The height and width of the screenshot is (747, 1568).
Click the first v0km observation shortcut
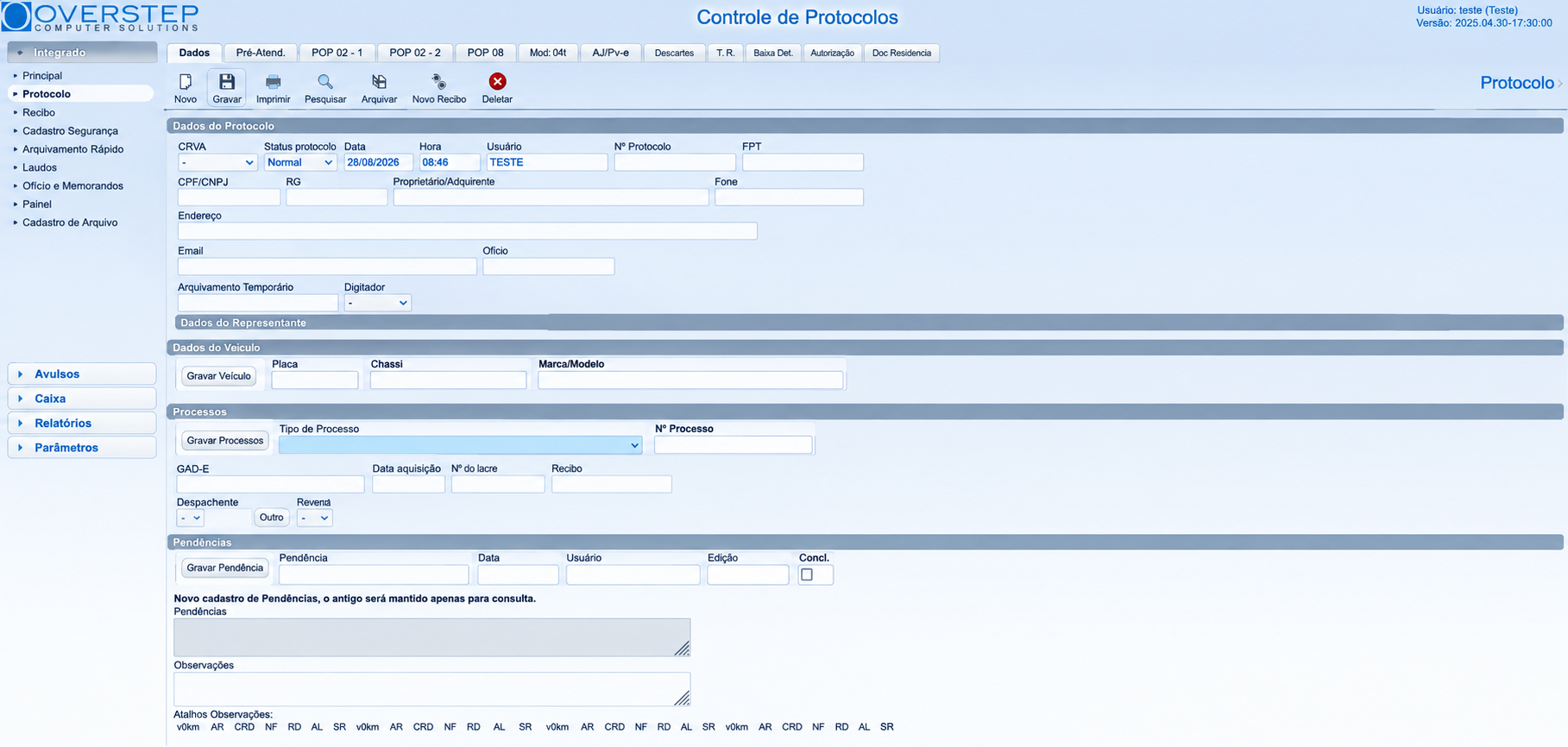[x=188, y=727]
